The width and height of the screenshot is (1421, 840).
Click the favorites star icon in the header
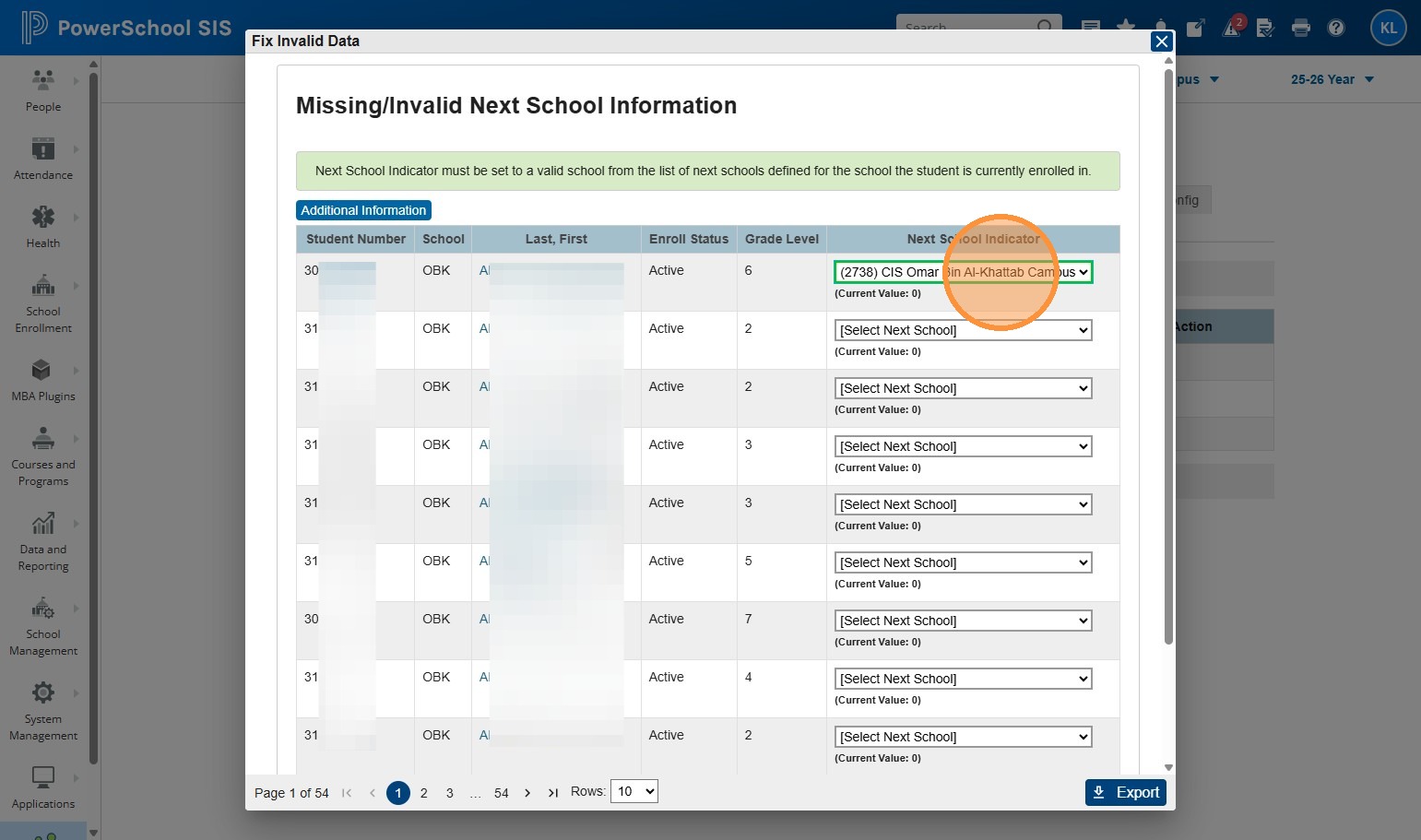coord(1126,26)
